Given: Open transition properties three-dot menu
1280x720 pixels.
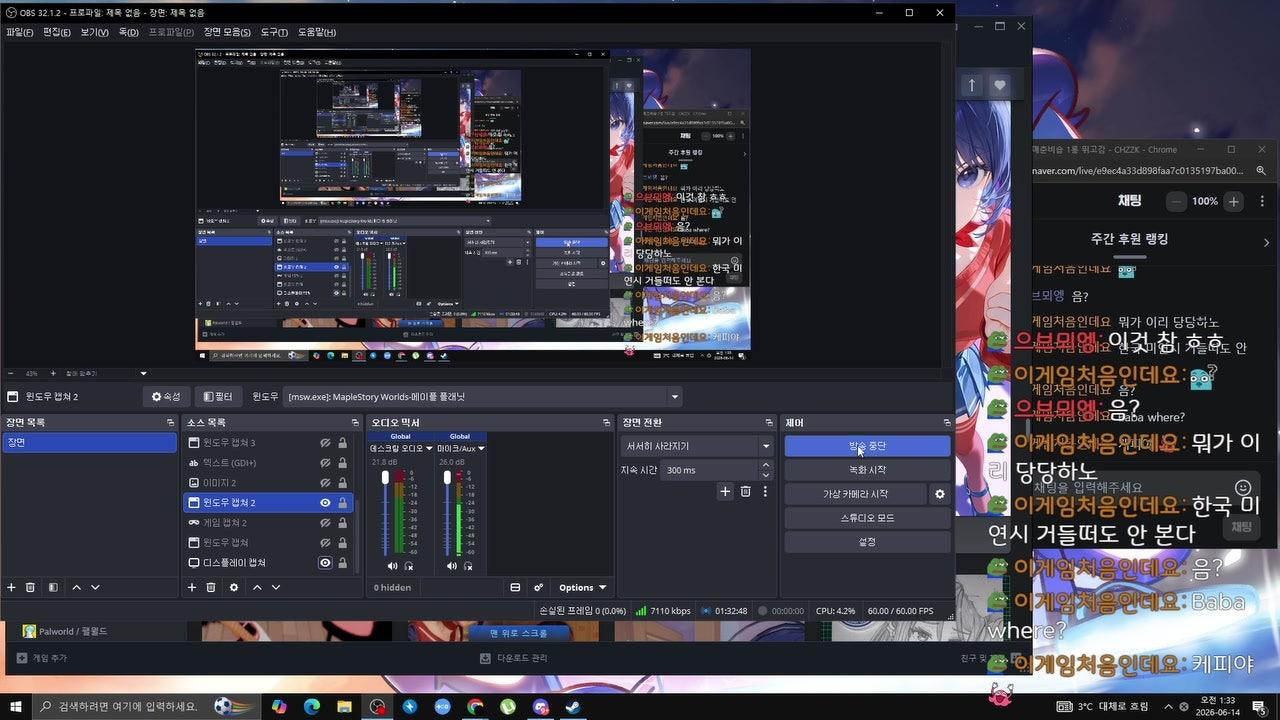Looking at the screenshot, I should coord(765,491).
